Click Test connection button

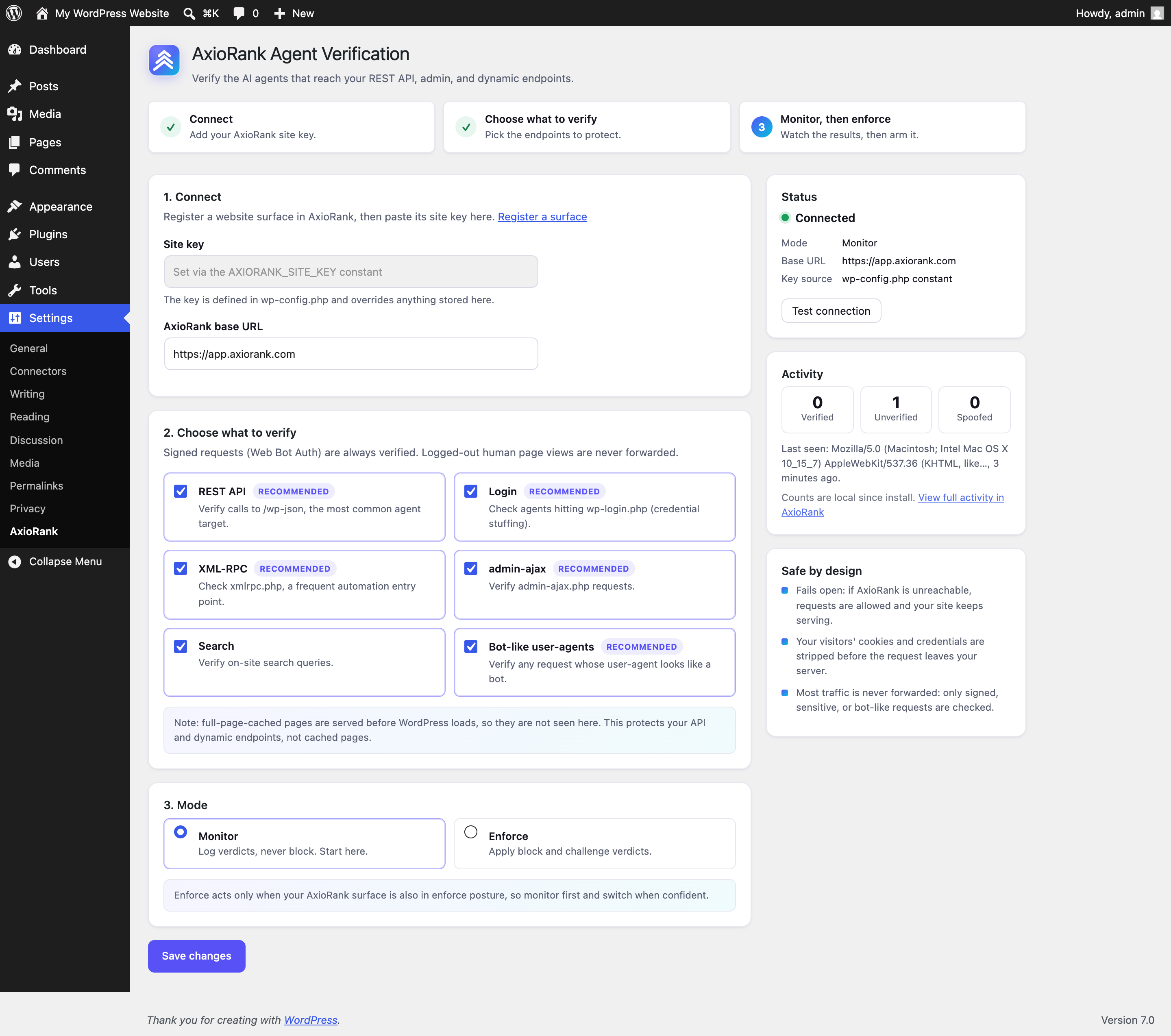tap(831, 311)
